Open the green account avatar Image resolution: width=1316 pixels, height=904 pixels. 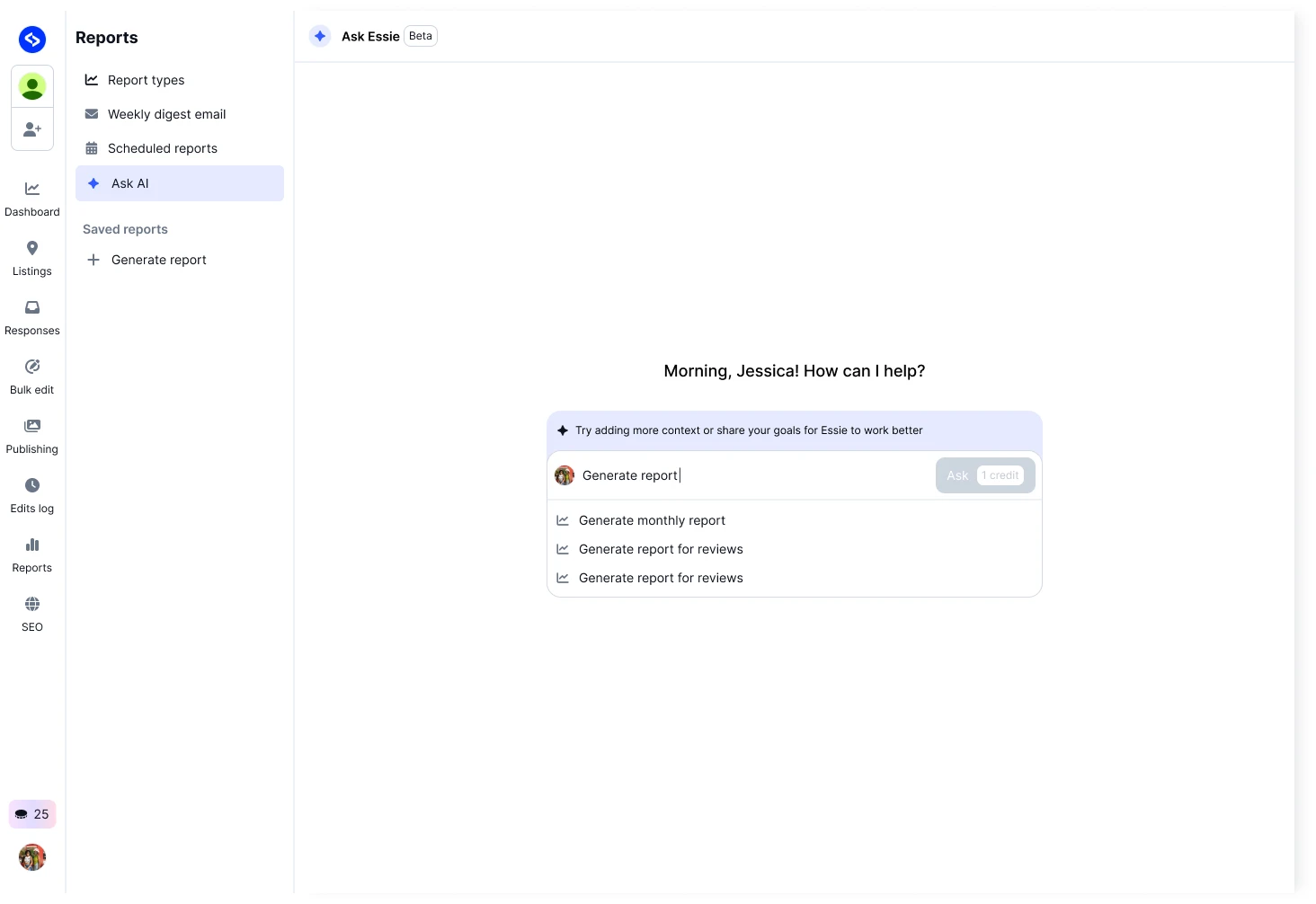click(x=32, y=86)
